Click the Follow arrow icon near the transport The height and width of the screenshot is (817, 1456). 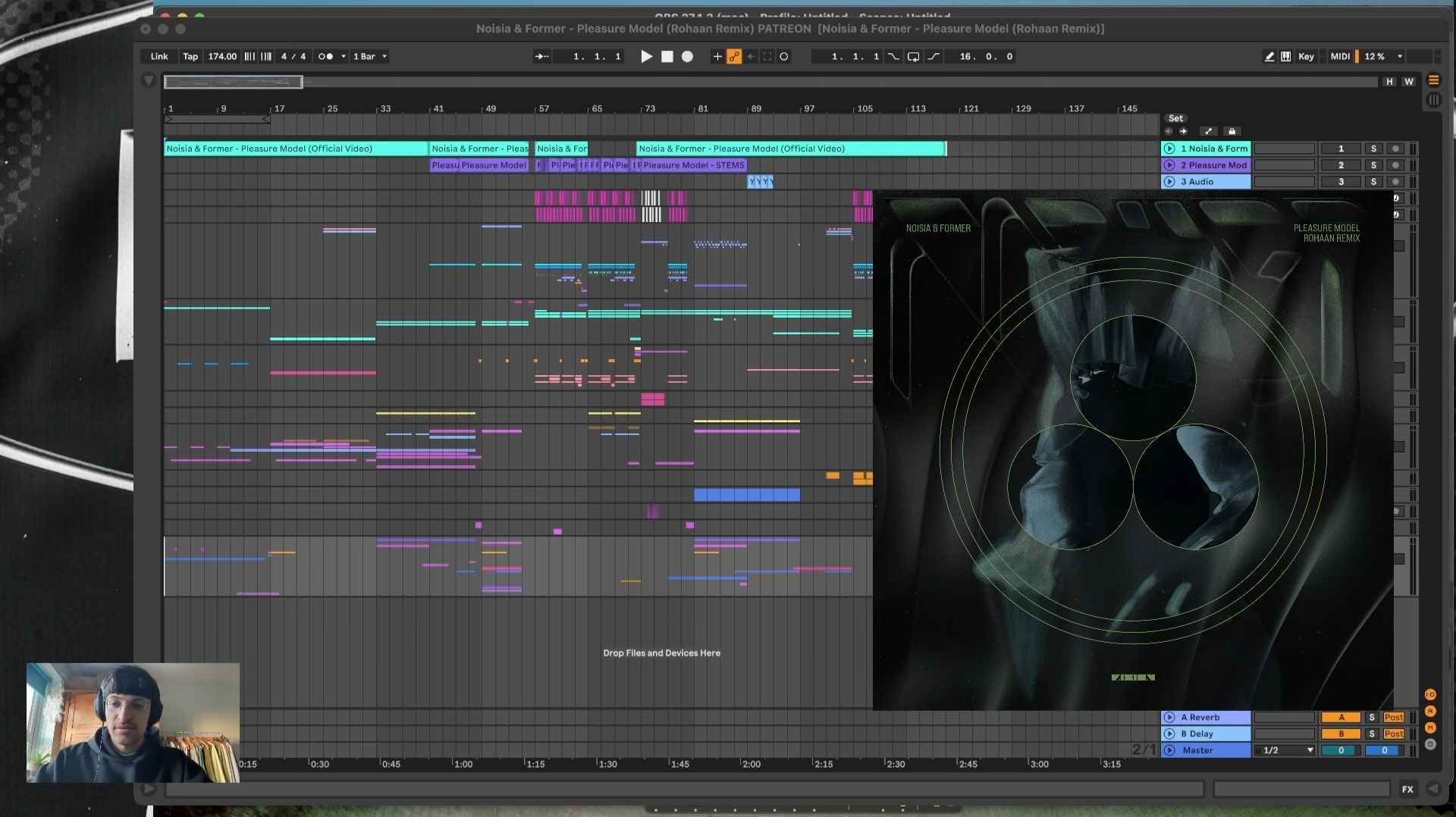tap(541, 56)
